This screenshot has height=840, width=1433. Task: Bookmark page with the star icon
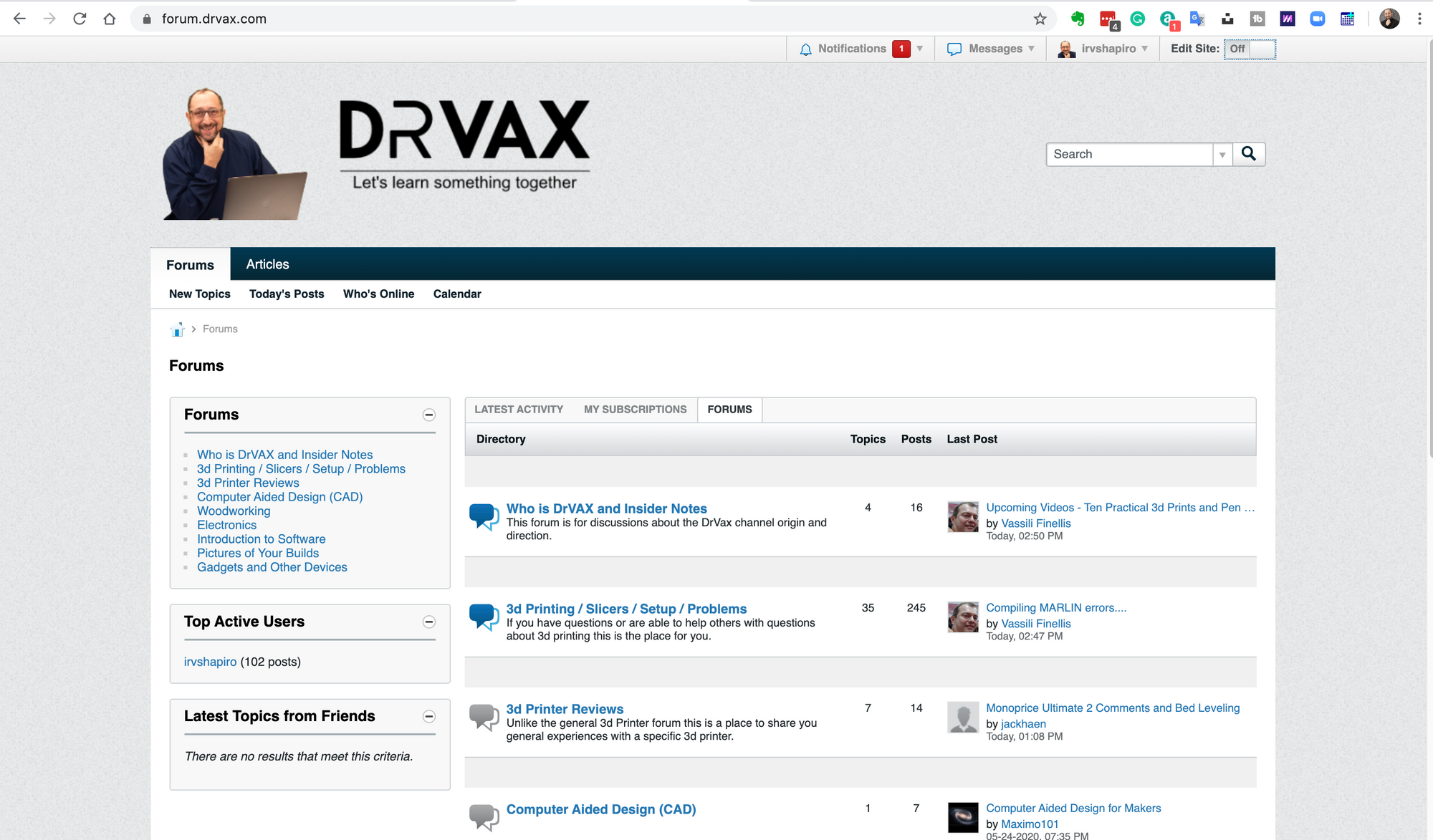coord(1040,19)
